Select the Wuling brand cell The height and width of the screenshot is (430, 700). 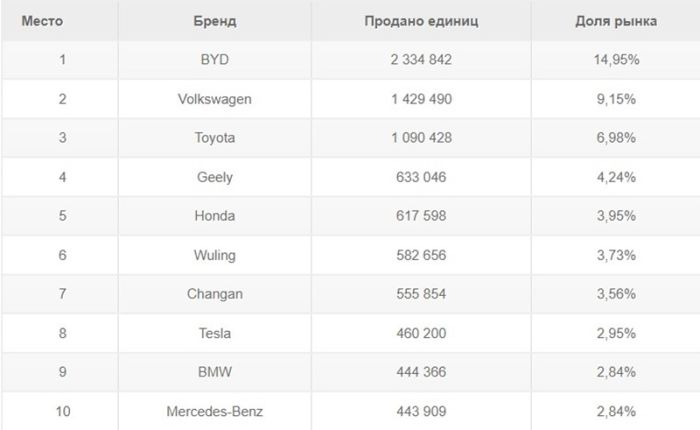coord(215,255)
